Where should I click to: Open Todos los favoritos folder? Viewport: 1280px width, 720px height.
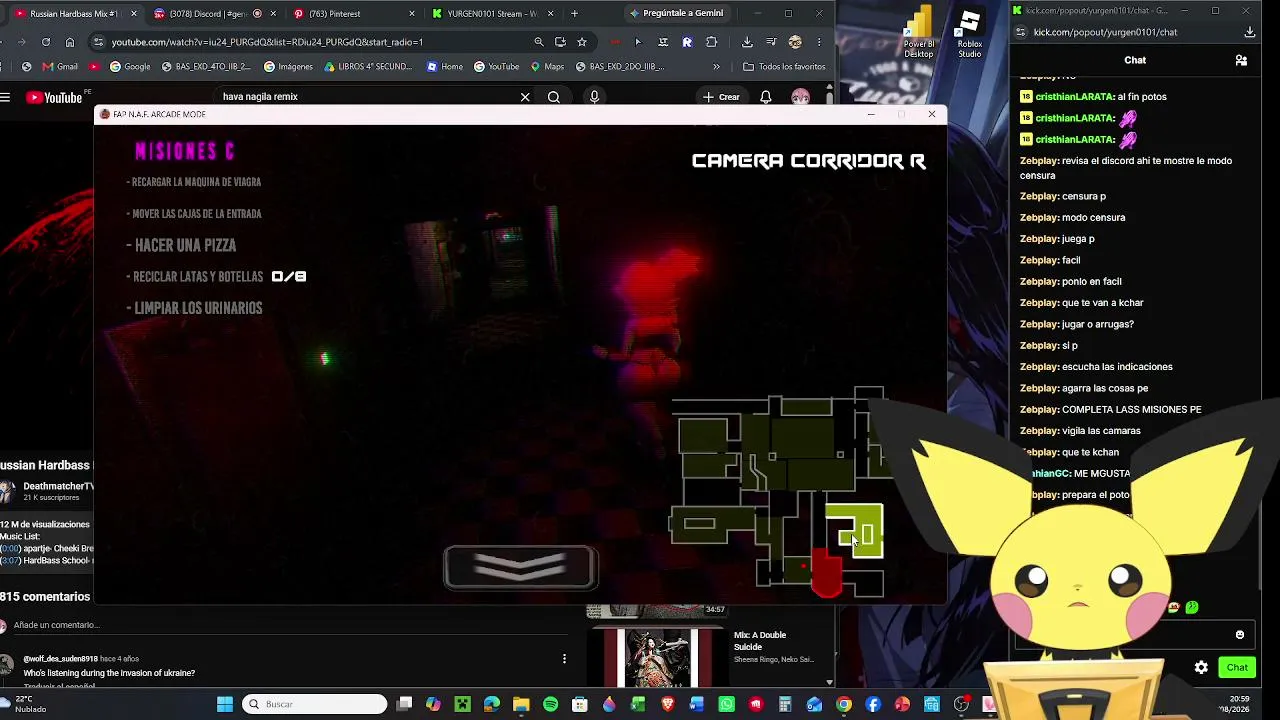click(784, 67)
